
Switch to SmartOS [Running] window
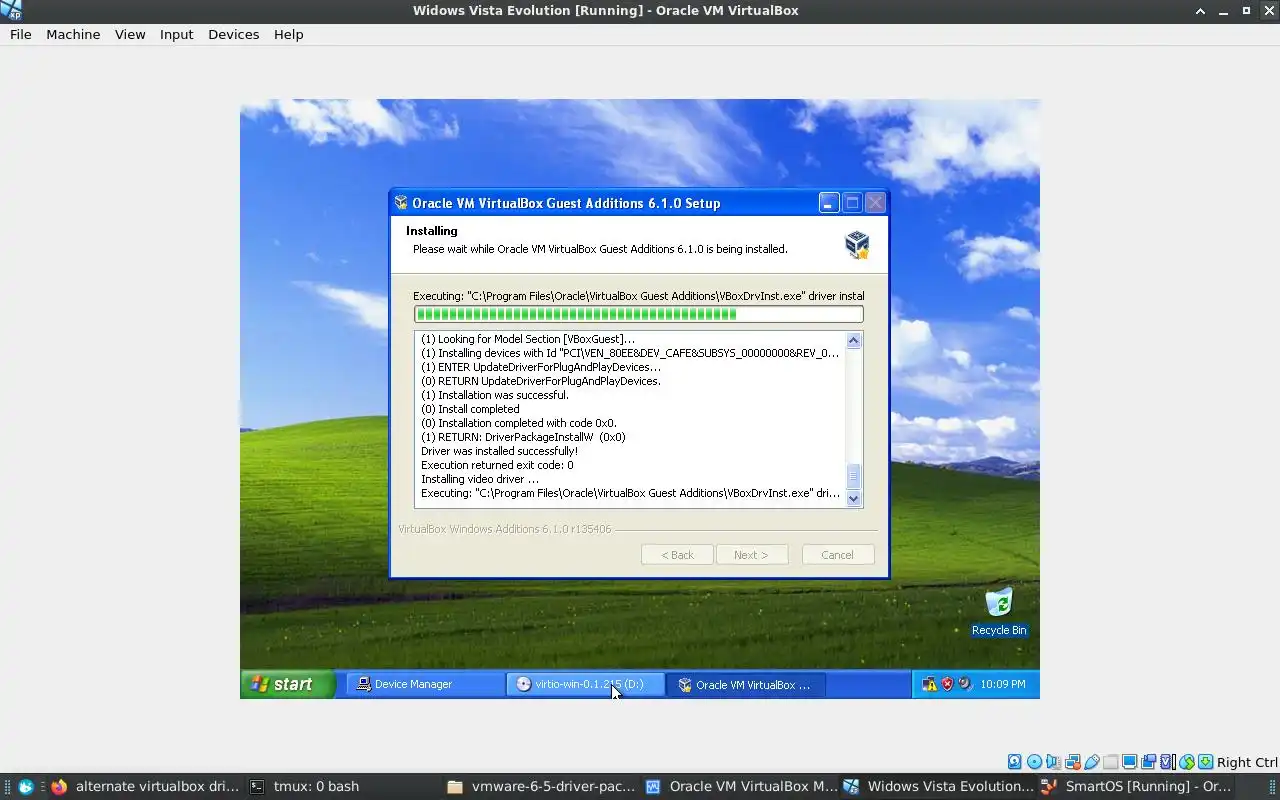coord(1138,786)
